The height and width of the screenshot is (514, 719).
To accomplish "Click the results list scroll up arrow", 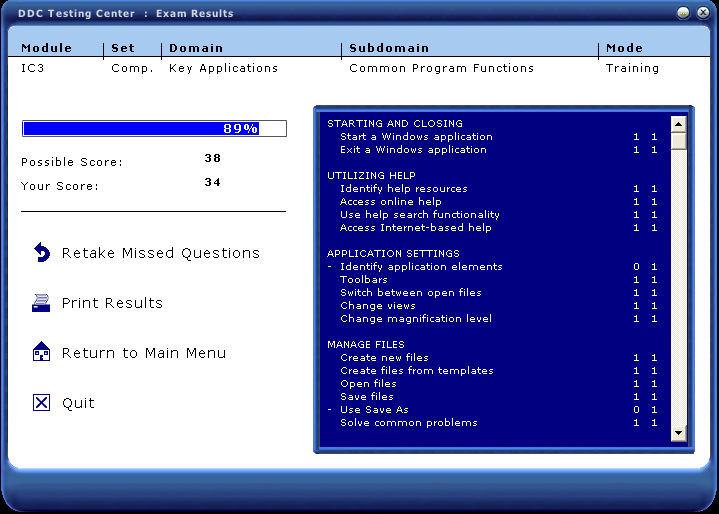I will tap(678, 124).
